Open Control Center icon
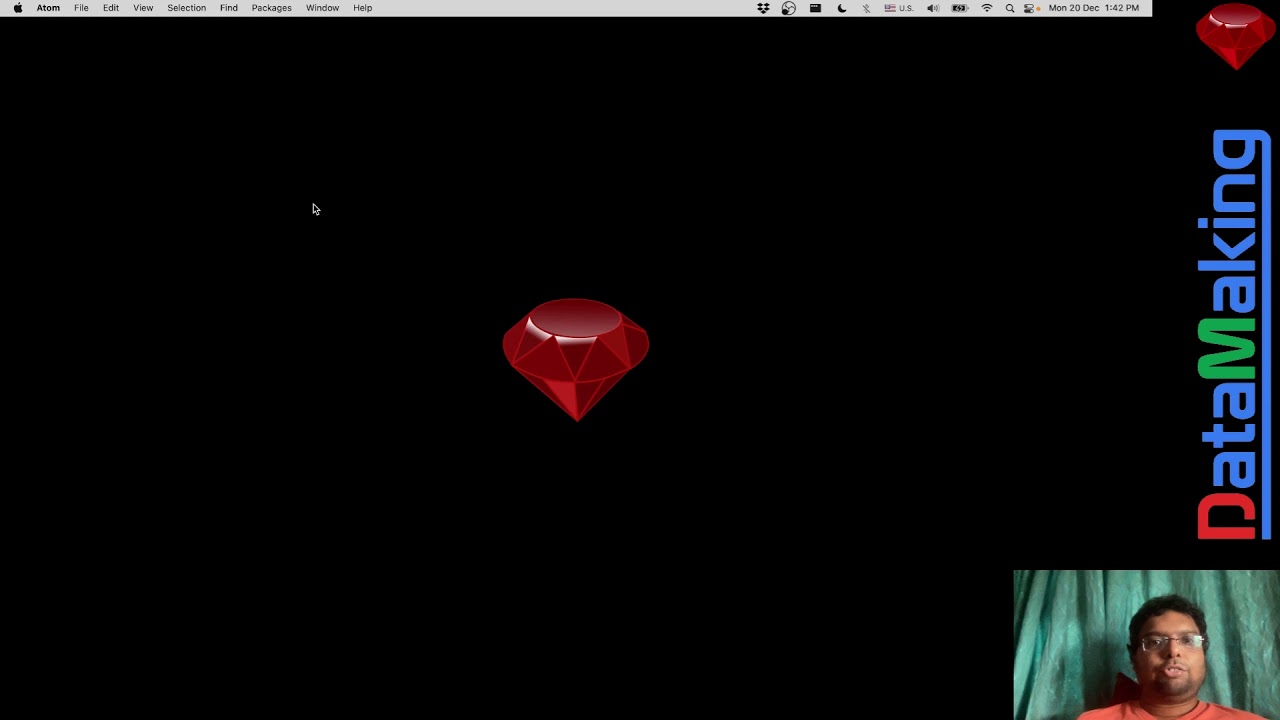 (x=1030, y=8)
